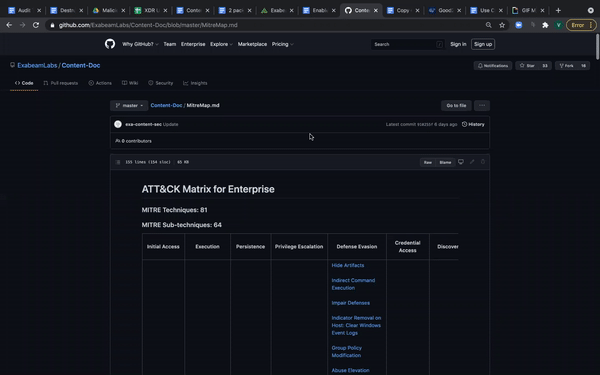Click the Zoom extension icon in toolbar
Image resolution: width=600 pixels, height=375 pixels.
click(518, 25)
